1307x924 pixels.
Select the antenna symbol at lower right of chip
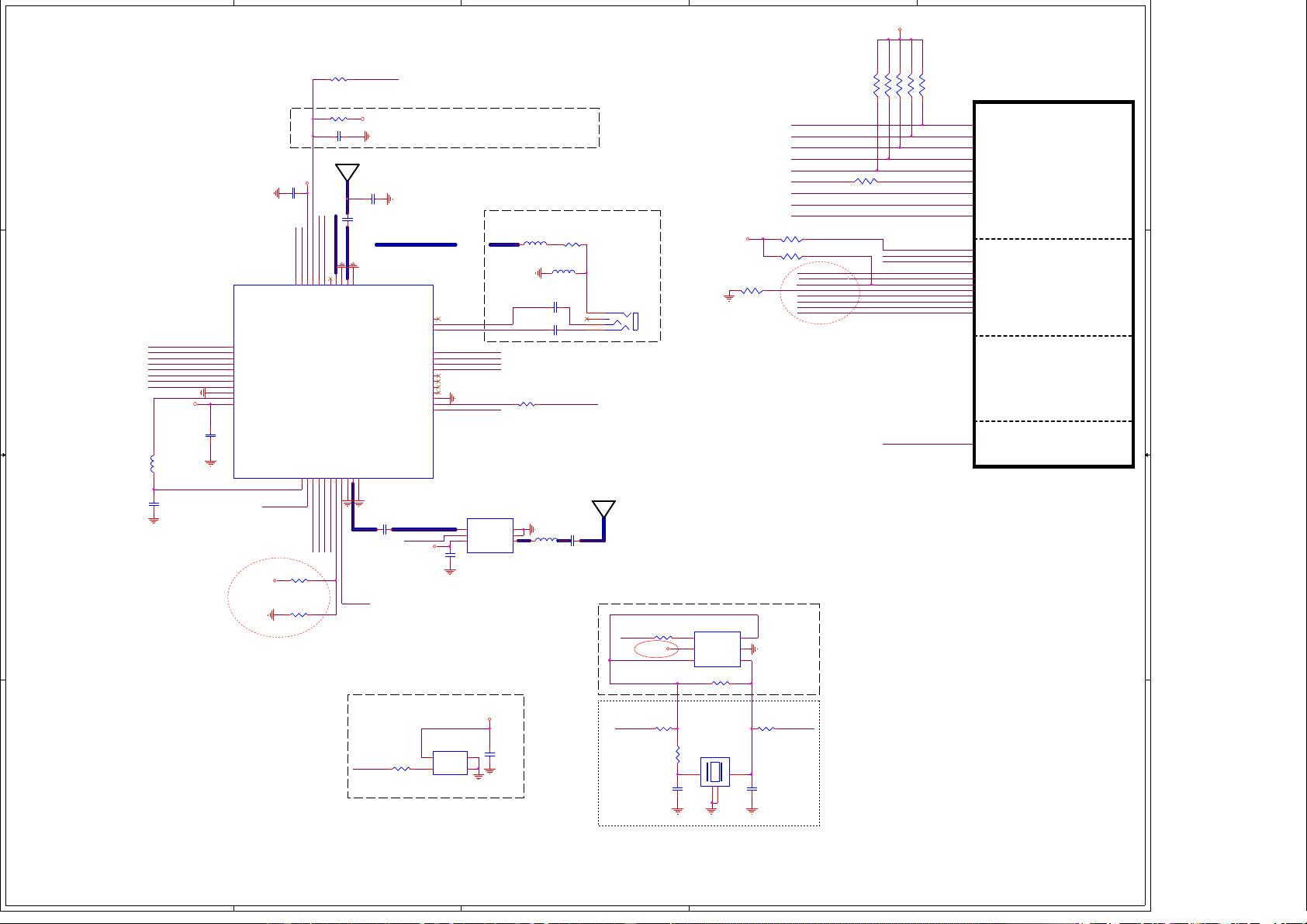[603, 510]
